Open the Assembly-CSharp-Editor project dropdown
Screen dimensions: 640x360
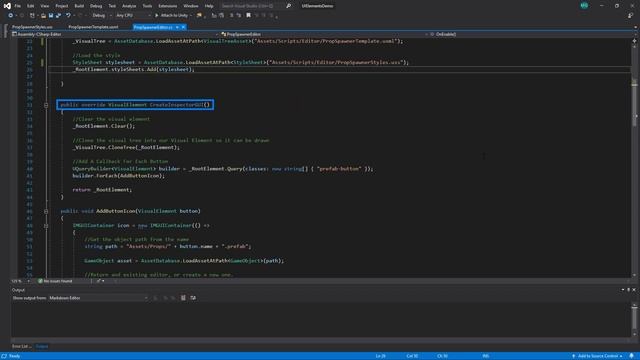115,34
